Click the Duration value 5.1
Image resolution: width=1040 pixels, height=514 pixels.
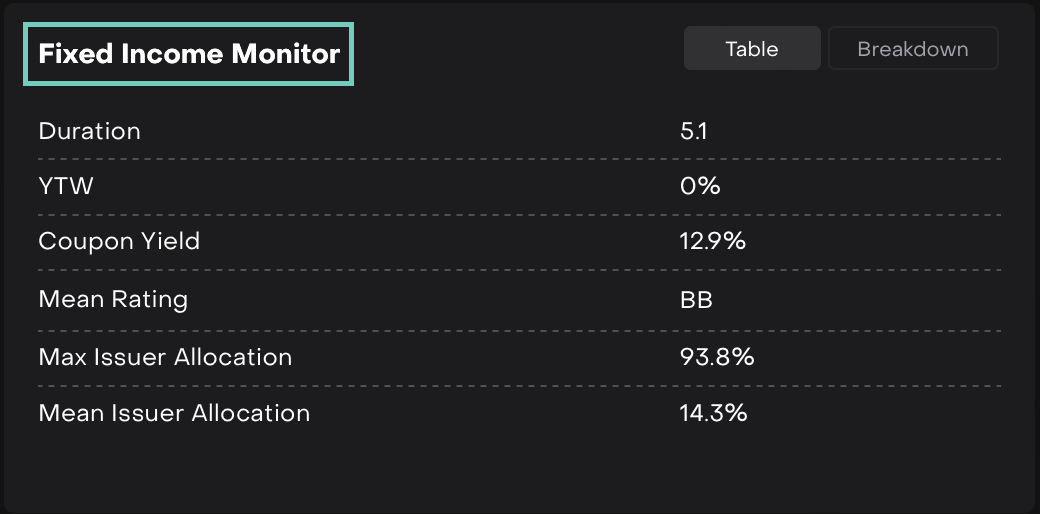pyautogui.click(x=693, y=131)
